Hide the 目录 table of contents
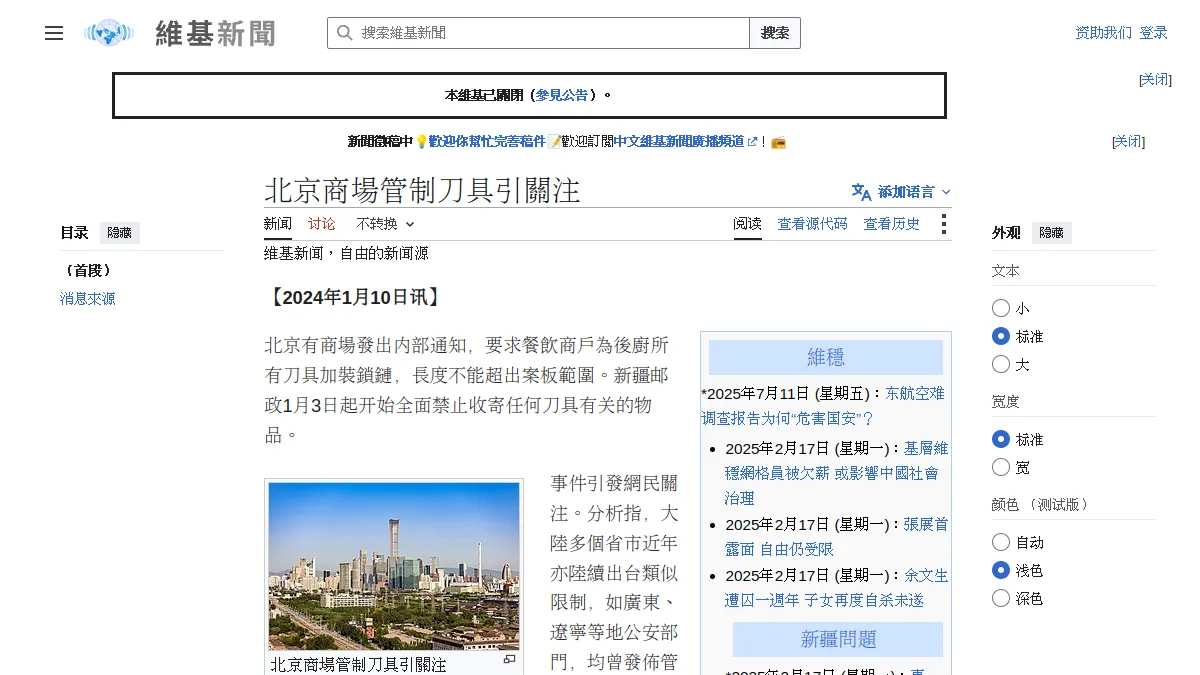Image resolution: width=1200 pixels, height=675 pixels. pos(120,232)
